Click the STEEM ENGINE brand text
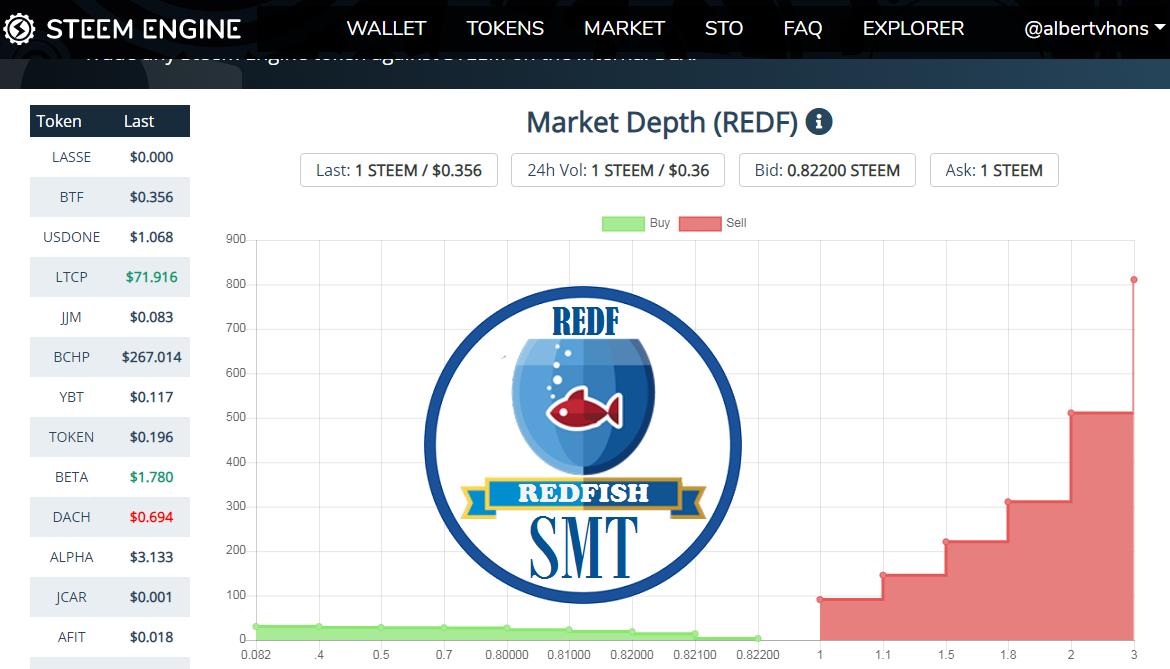The image size is (1170, 669). tap(143, 29)
